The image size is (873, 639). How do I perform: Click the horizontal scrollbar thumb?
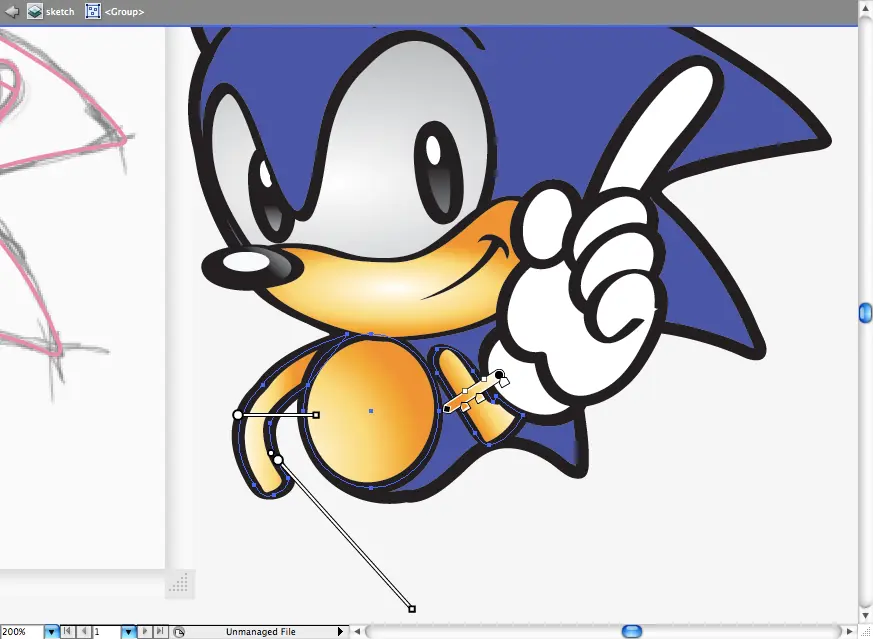631,631
